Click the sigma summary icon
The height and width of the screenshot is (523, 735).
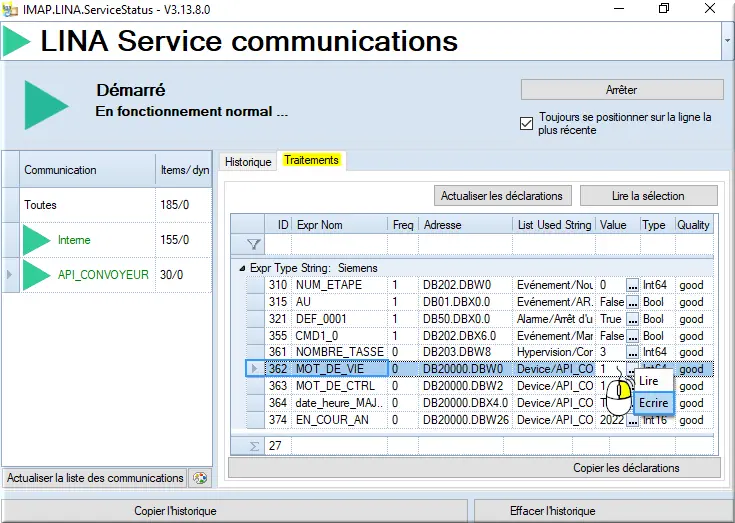254,446
